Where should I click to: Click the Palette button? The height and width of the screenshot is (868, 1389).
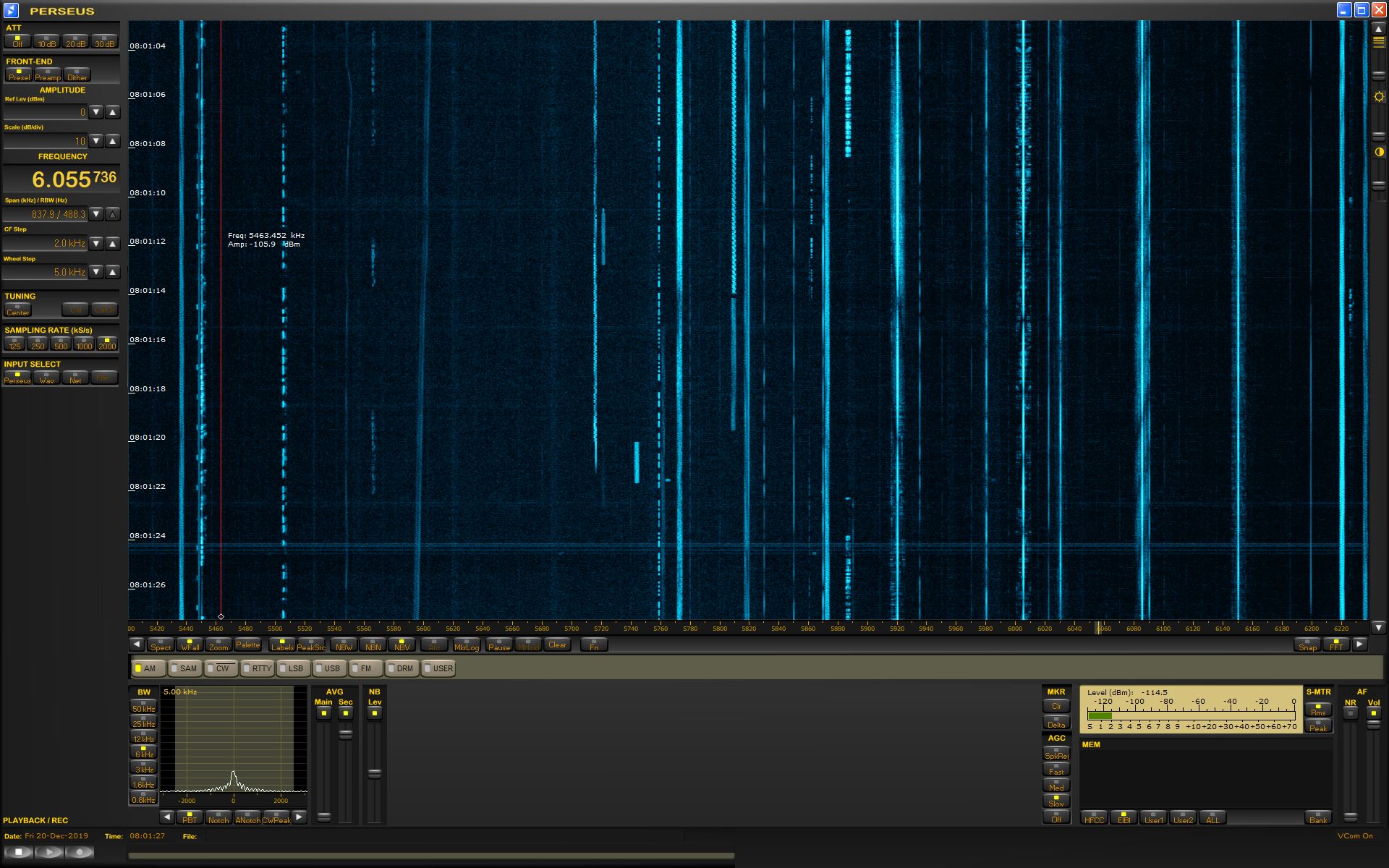point(247,644)
